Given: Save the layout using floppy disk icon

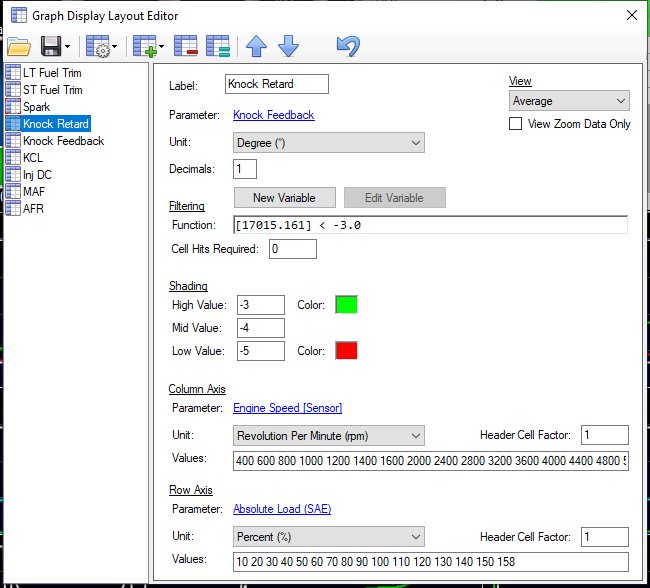Looking at the screenshot, I should pyautogui.click(x=51, y=46).
